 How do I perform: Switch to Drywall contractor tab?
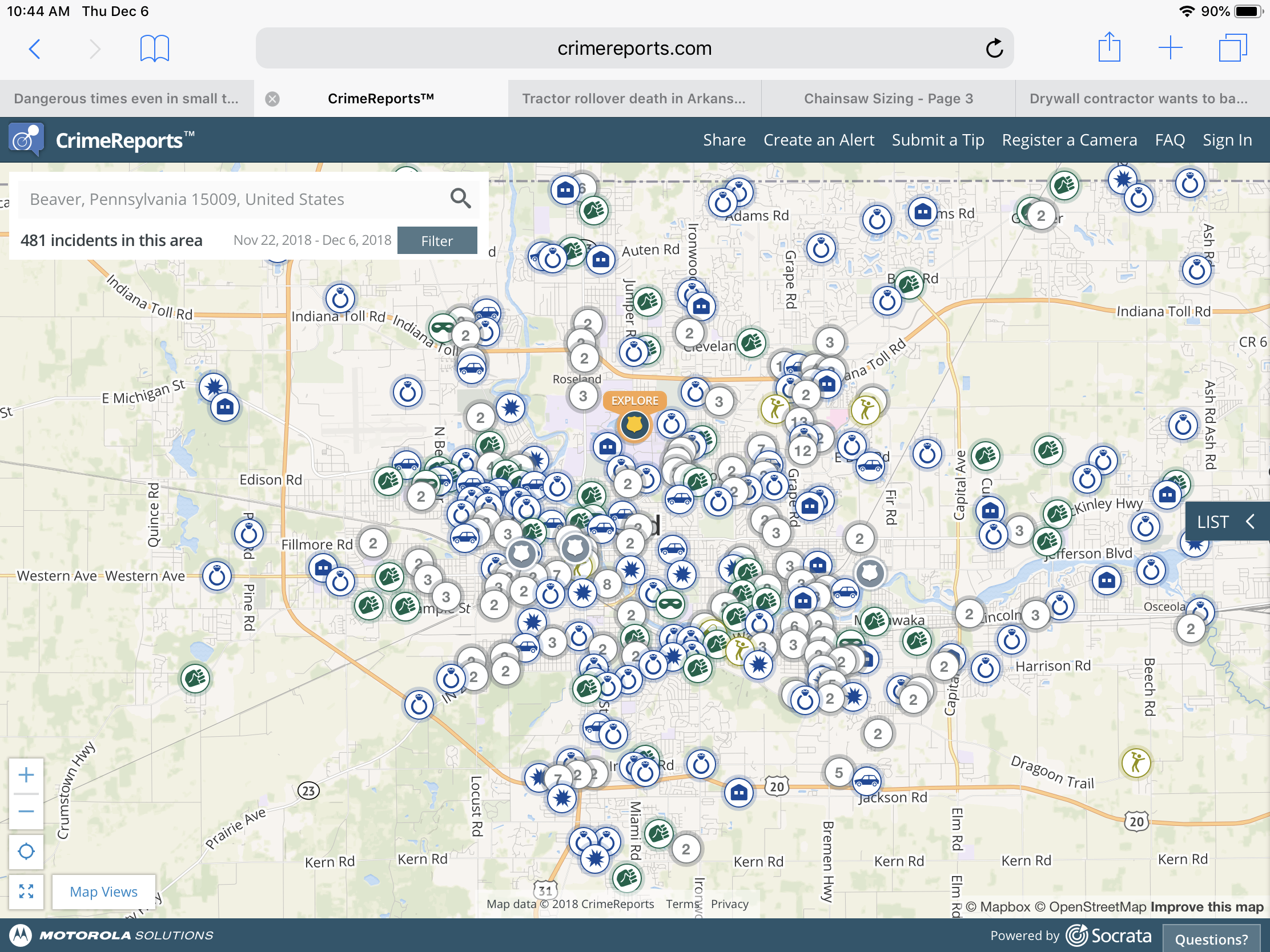tap(1142, 99)
